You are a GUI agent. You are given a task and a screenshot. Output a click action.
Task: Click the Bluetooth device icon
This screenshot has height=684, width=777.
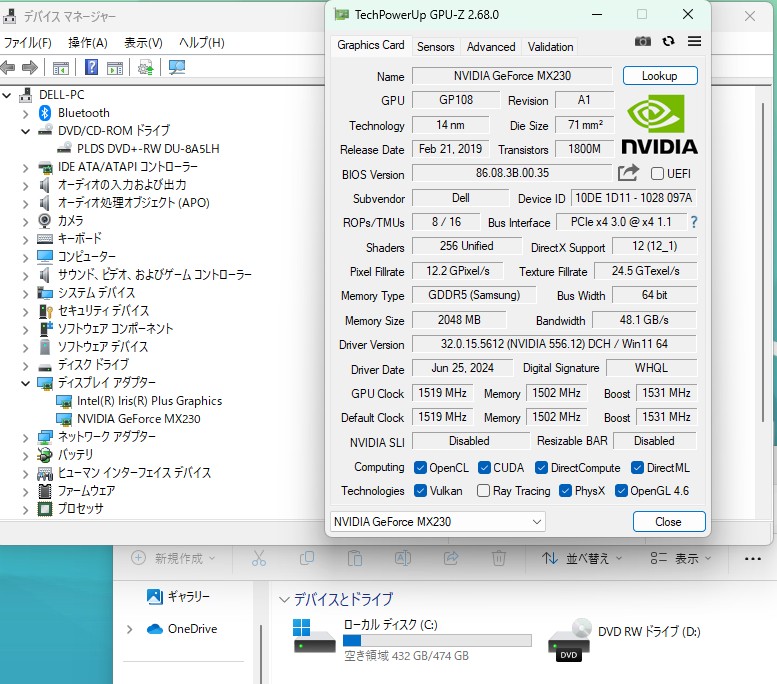[45, 113]
